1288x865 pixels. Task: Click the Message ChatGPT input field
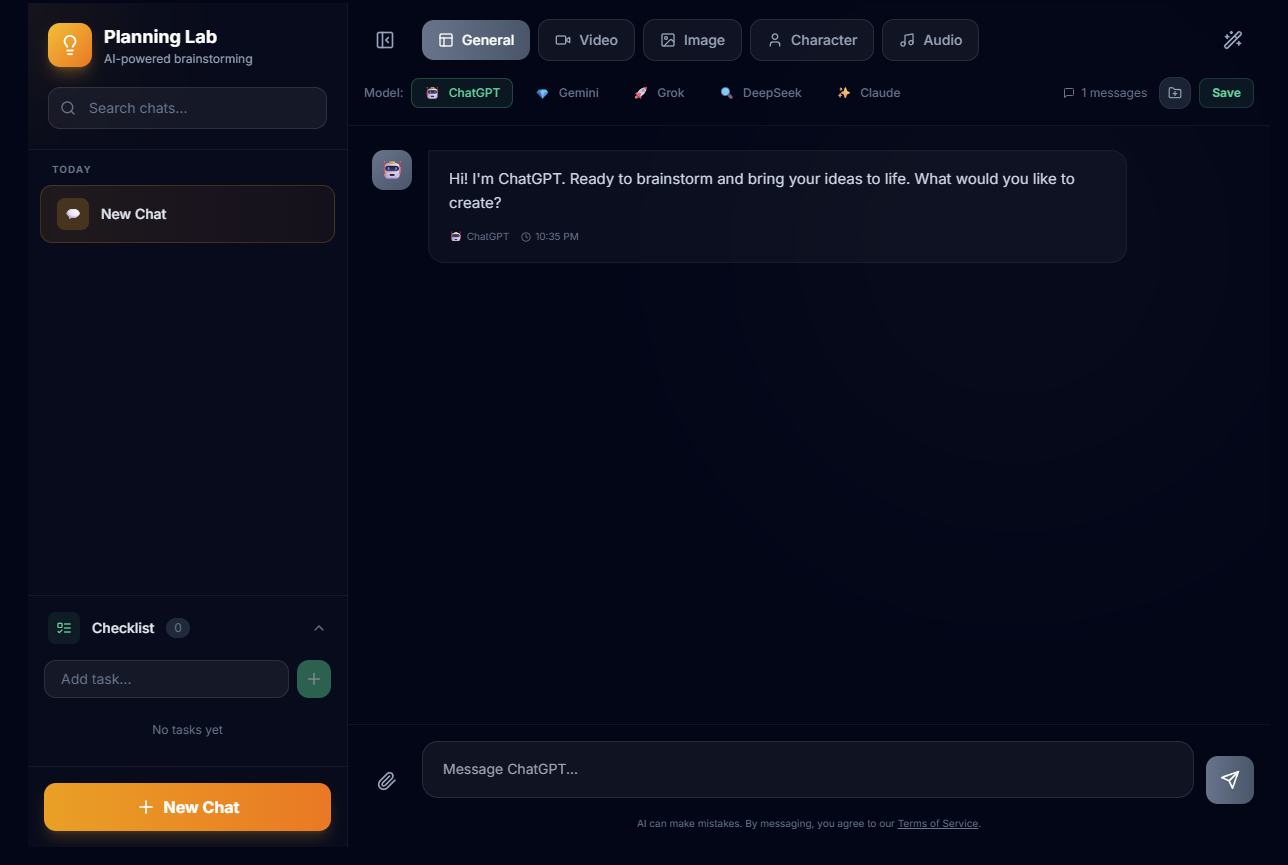coord(807,769)
